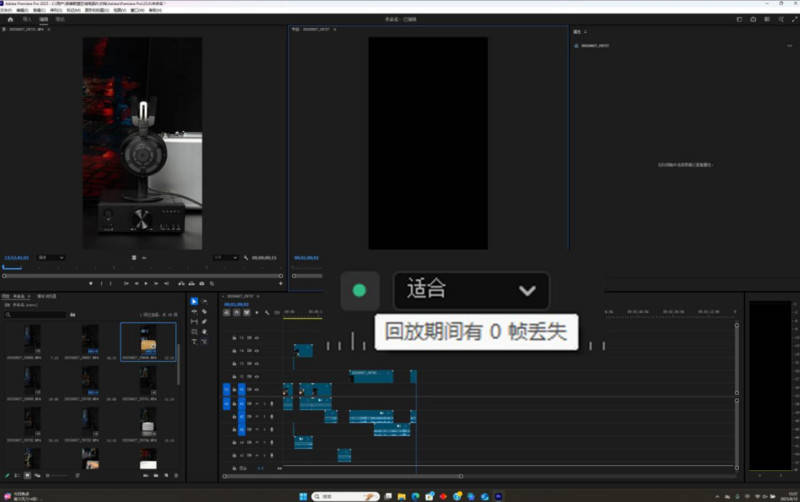This screenshot has width=800, height=502.
Task: Toggle timeline snapping magnet button
Action: click(235, 312)
